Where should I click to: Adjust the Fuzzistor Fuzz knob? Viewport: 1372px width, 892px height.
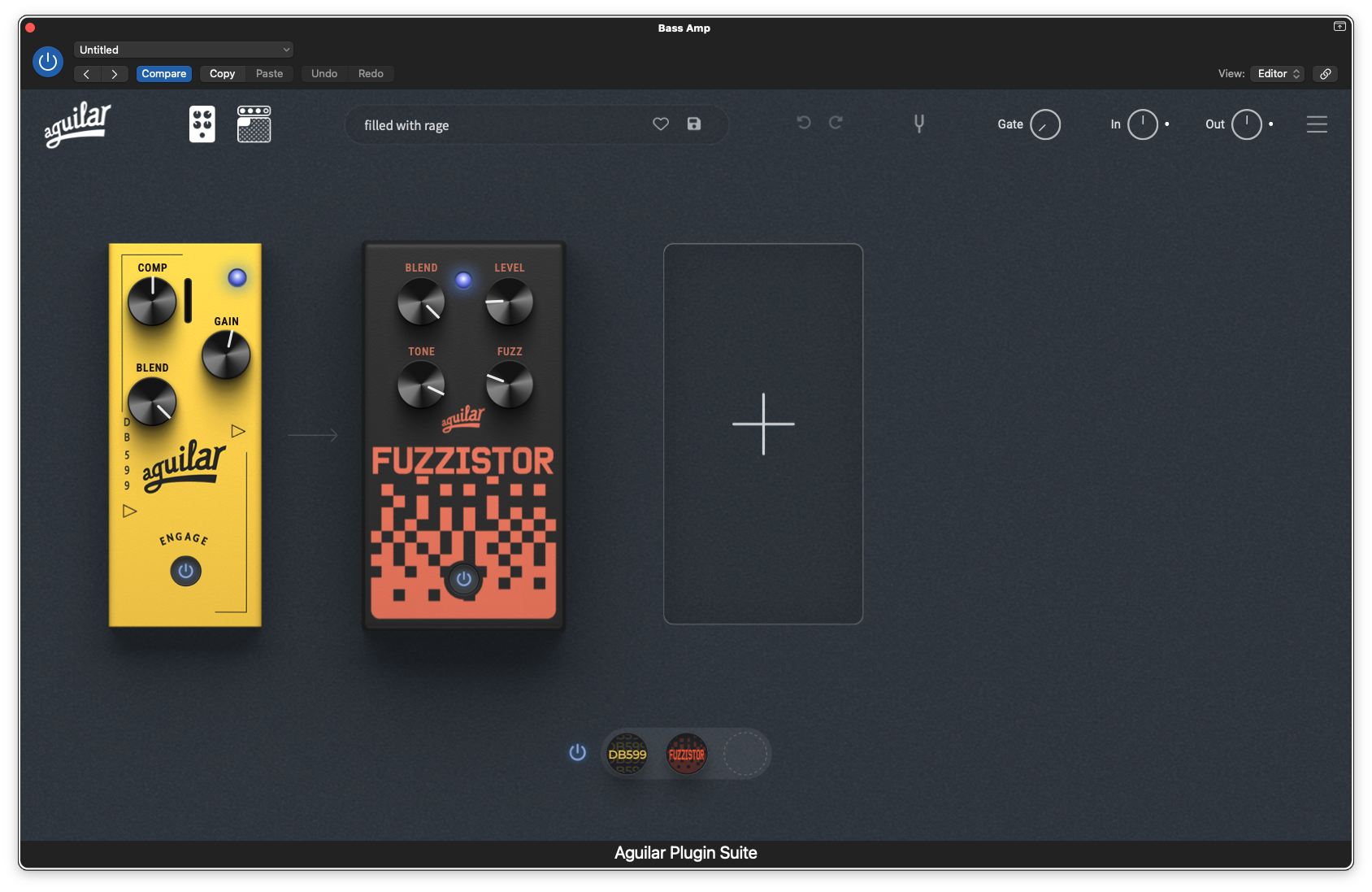tap(510, 385)
